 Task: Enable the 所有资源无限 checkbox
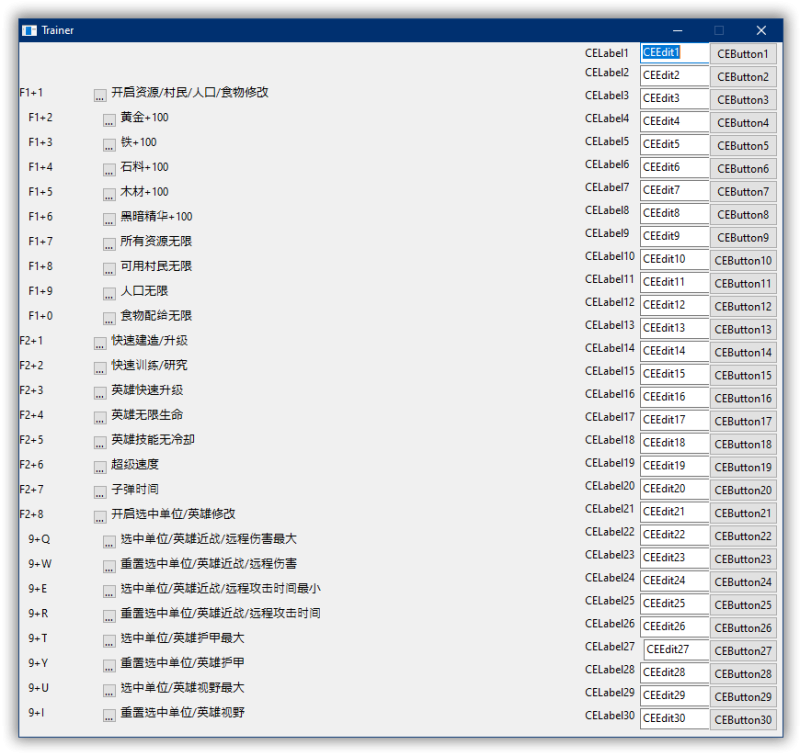109,244
